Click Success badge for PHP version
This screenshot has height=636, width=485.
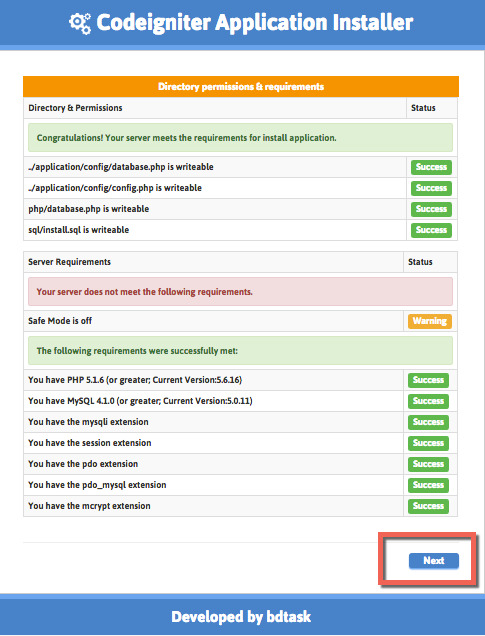click(x=428, y=380)
